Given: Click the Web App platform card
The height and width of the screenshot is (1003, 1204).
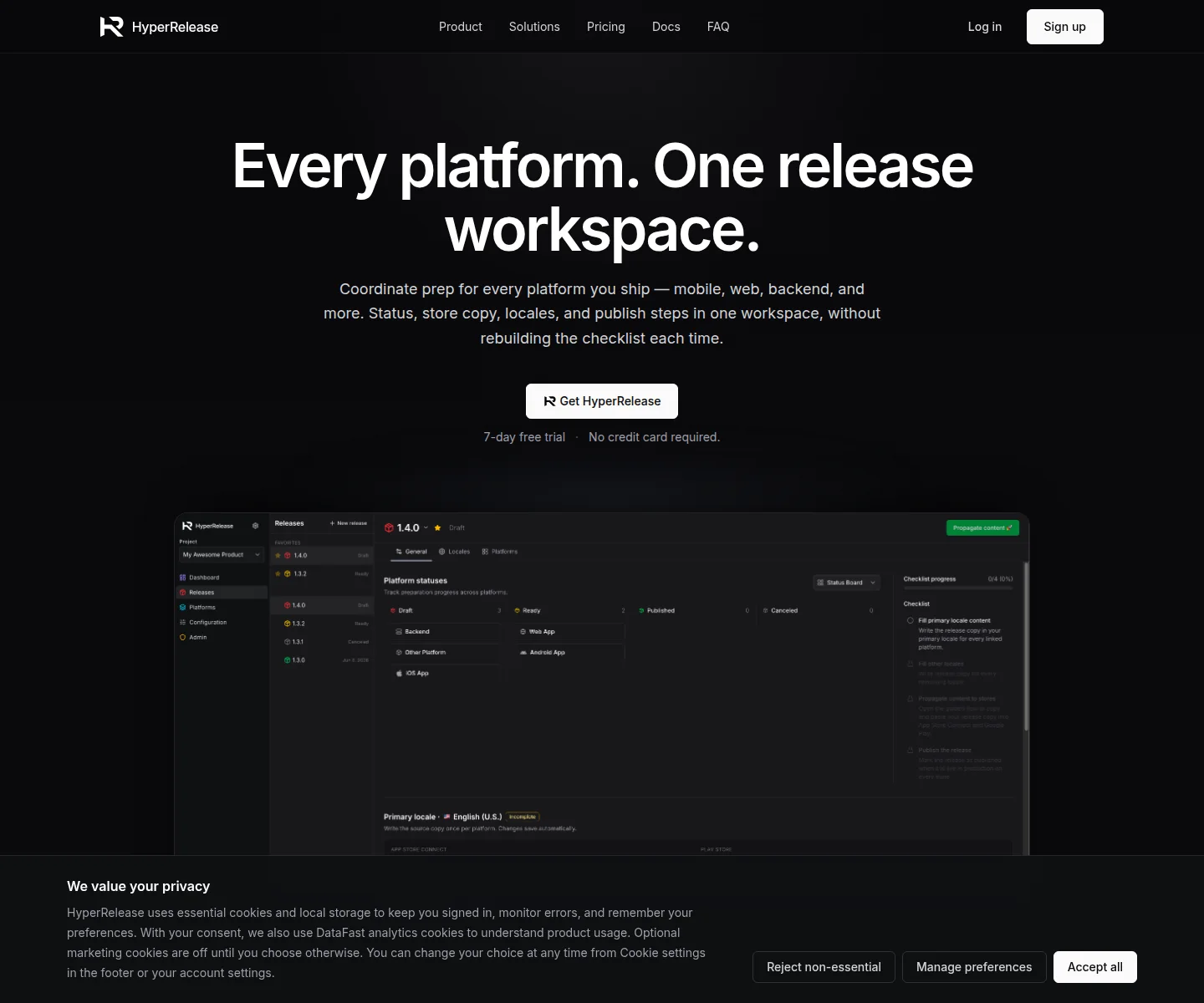Looking at the screenshot, I should coord(569,632).
